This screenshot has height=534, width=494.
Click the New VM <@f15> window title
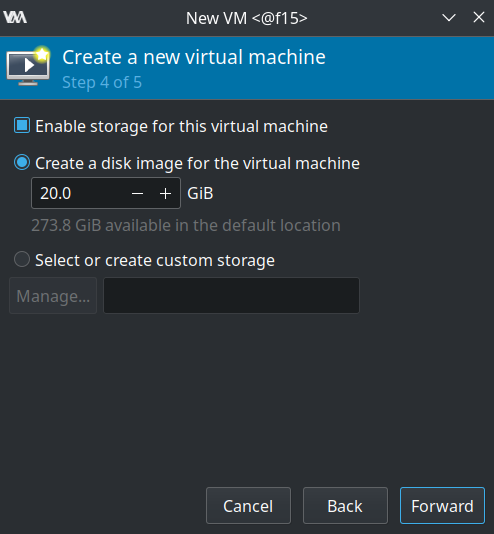tap(246, 18)
